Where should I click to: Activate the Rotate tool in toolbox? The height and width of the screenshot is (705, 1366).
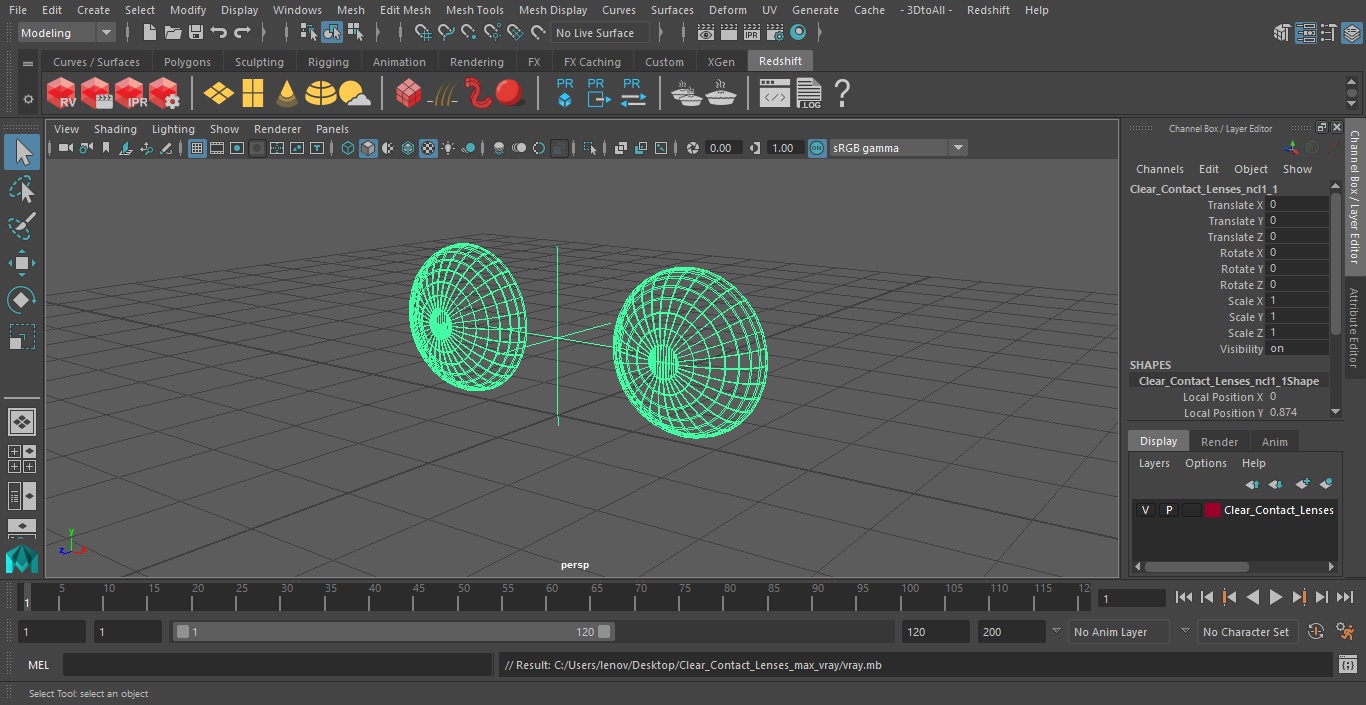pos(21,300)
